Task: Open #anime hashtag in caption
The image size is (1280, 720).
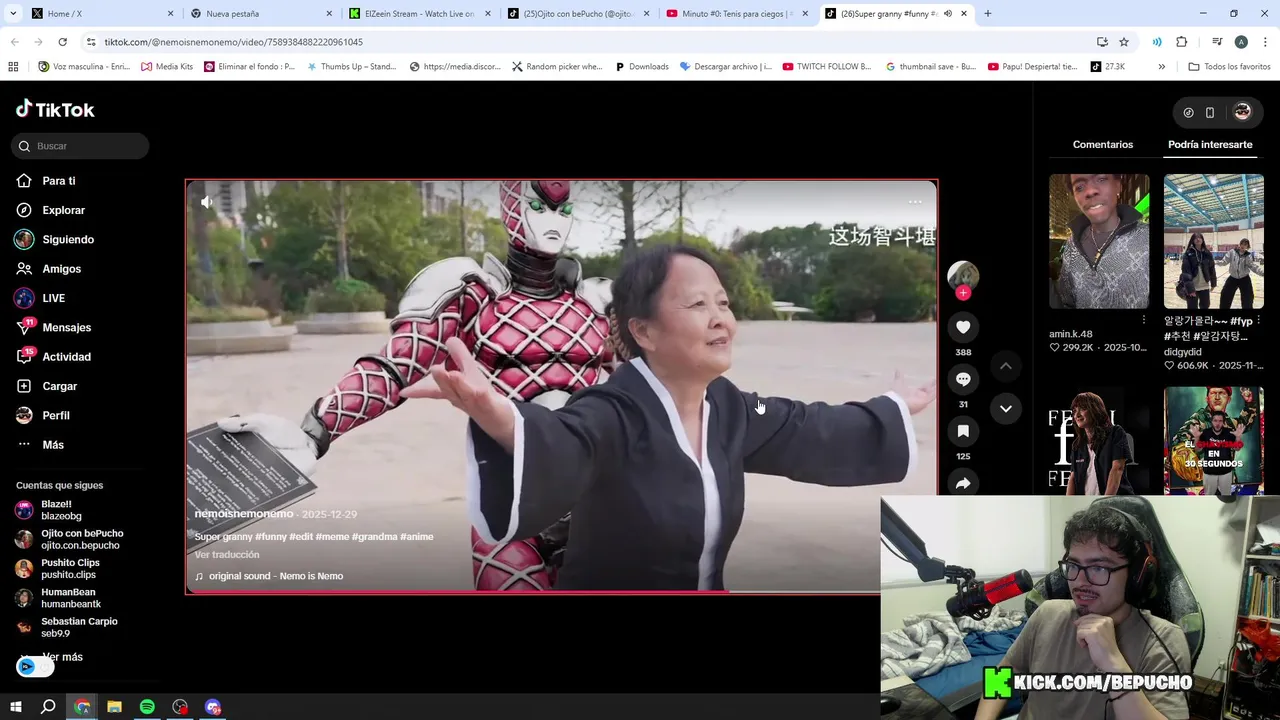Action: [417, 537]
